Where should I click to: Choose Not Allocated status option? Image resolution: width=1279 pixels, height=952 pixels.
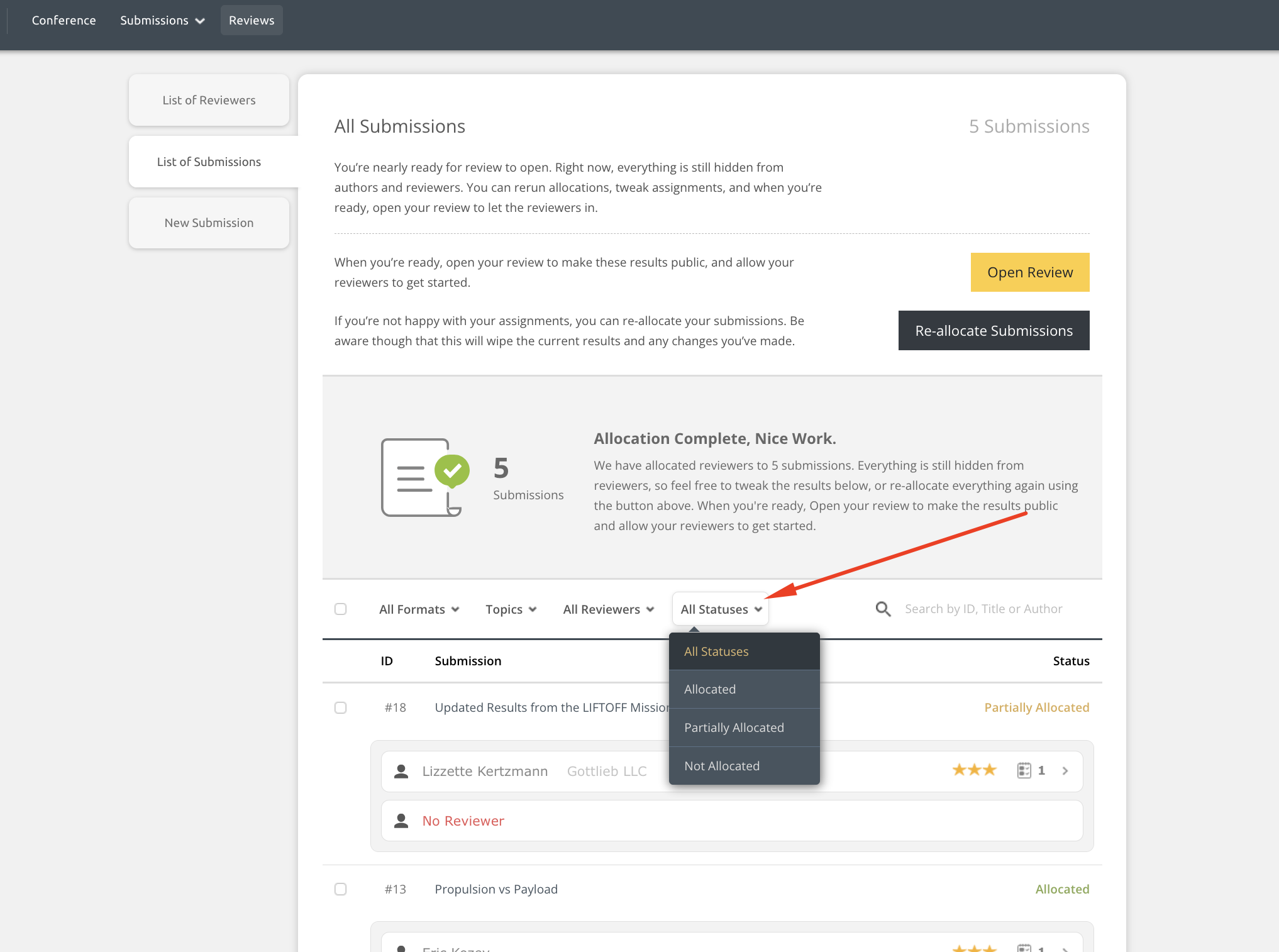[722, 766]
